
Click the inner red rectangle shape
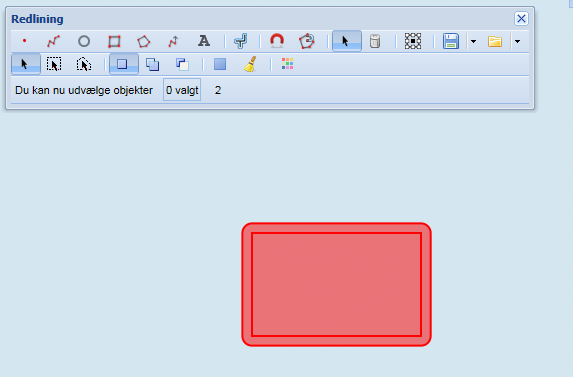[x=337, y=284]
